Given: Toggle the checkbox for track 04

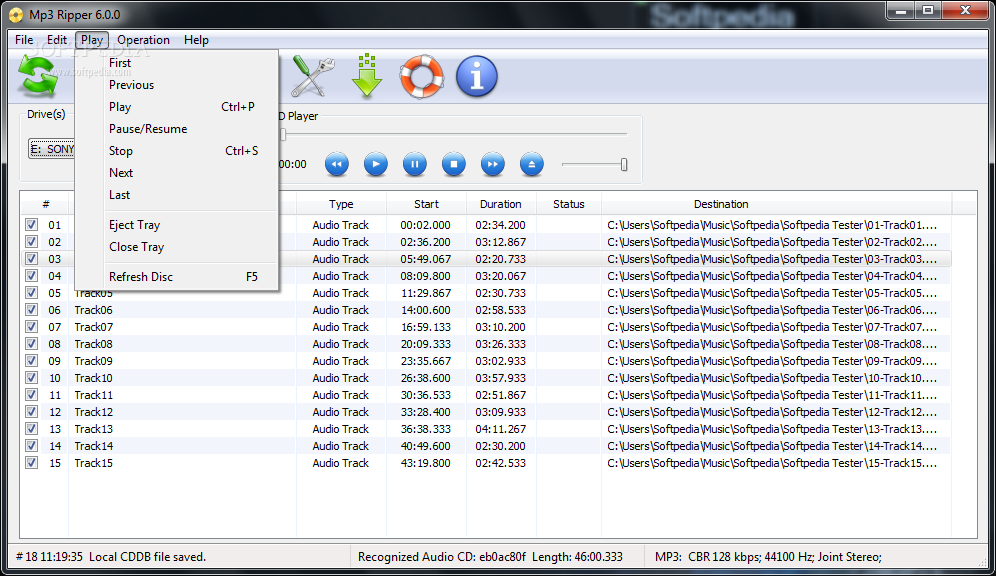Looking at the screenshot, I should pyautogui.click(x=31, y=276).
